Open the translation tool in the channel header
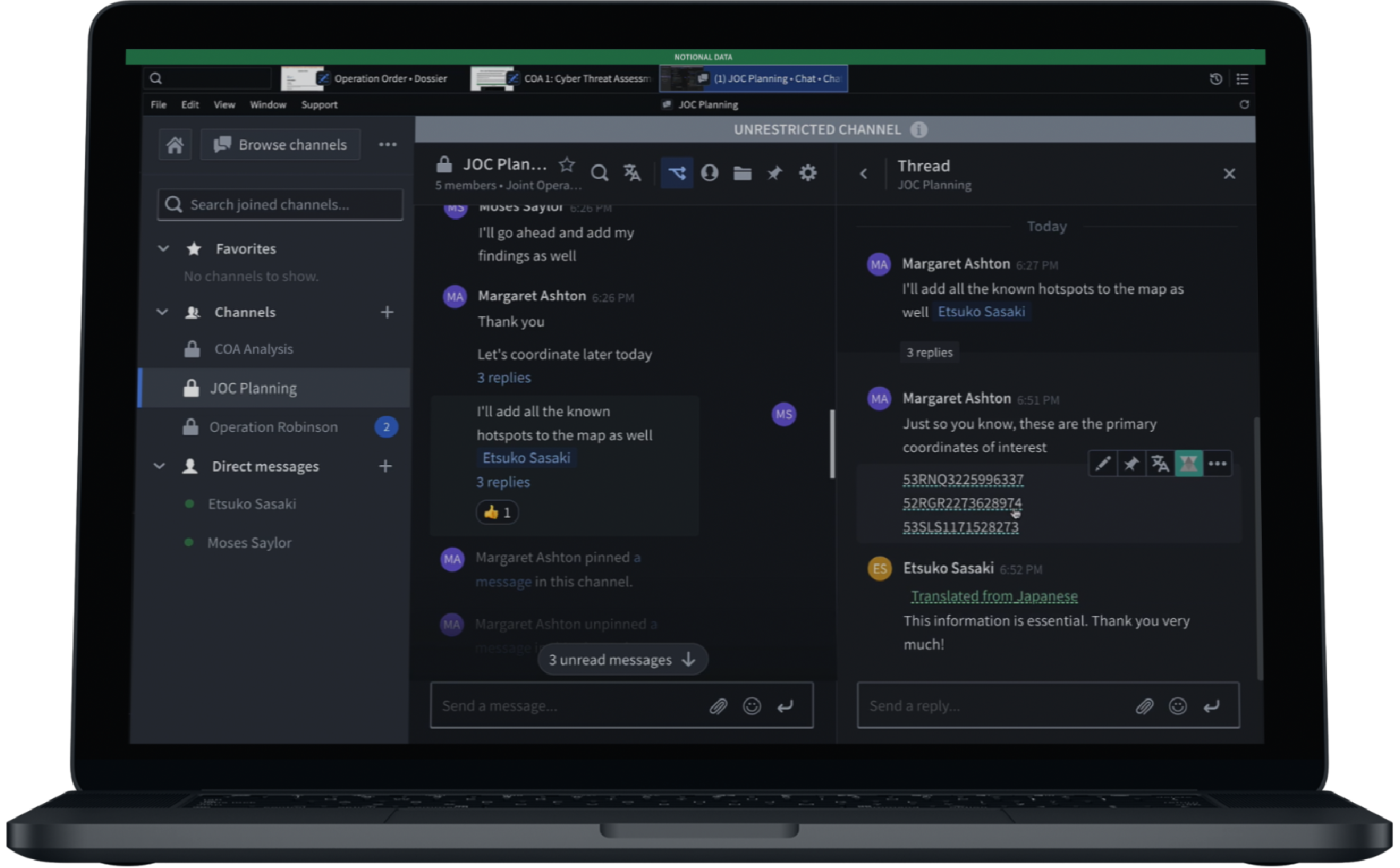 pyautogui.click(x=633, y=173)
